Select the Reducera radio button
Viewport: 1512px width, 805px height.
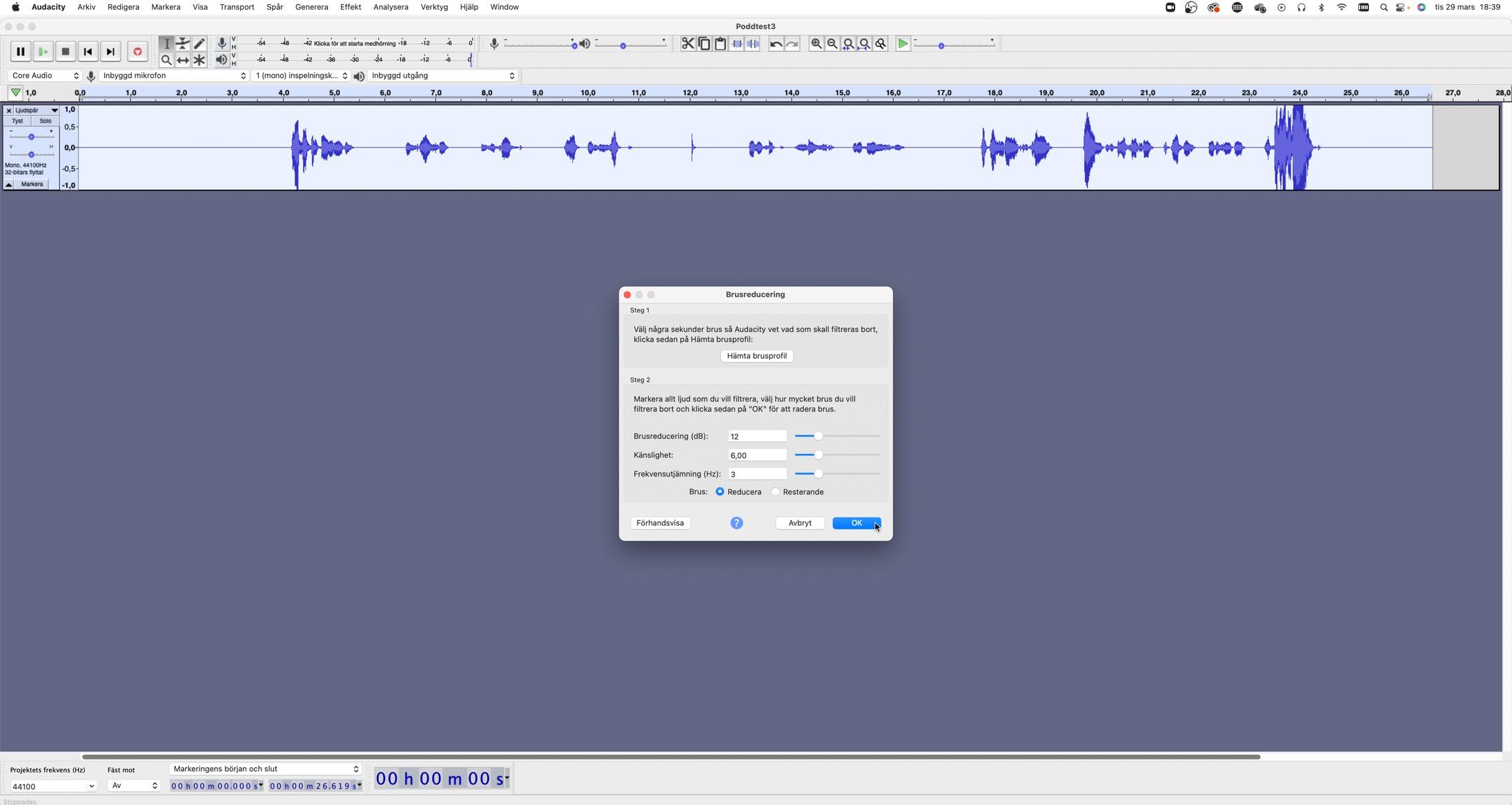[720, 492]
